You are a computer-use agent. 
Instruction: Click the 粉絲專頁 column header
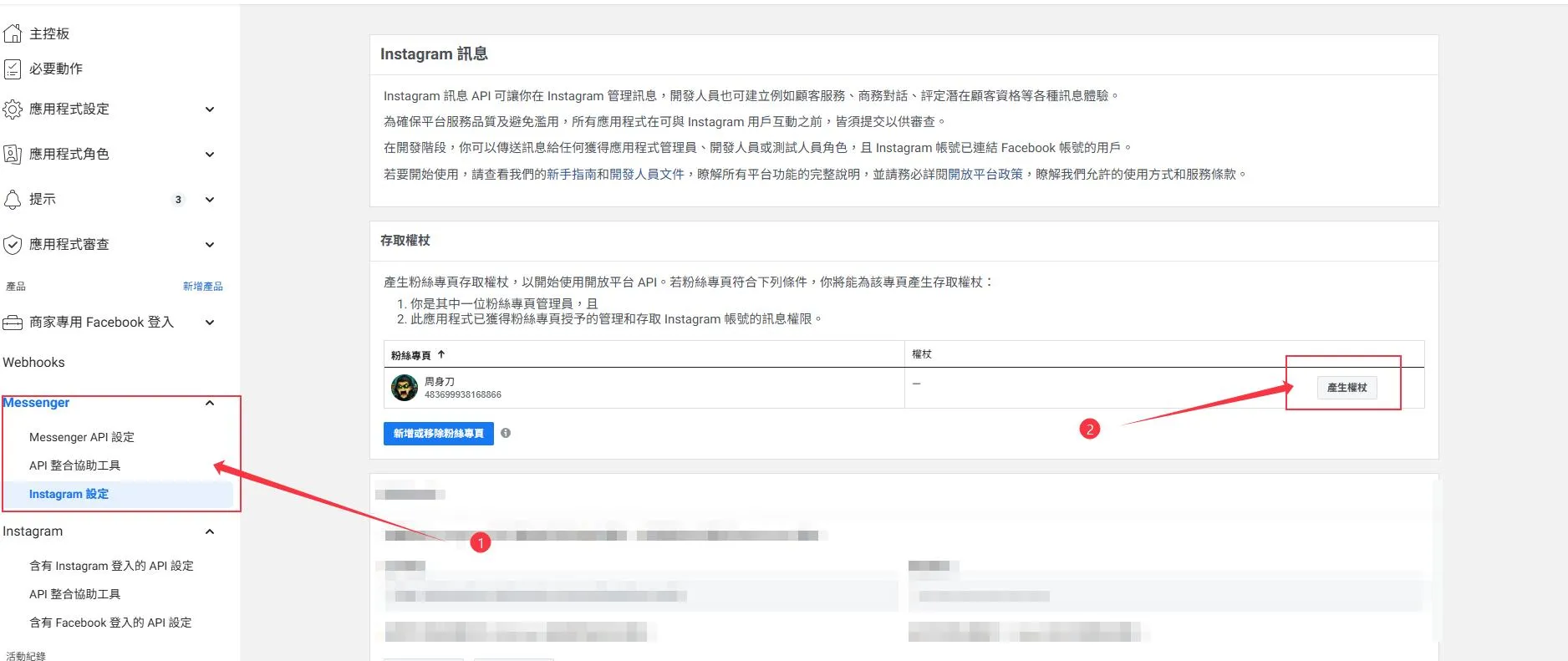point(411,355)
